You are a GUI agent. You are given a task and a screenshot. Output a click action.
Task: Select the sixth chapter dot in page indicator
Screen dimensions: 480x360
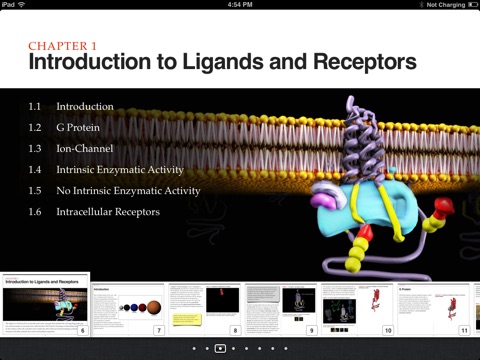259,349
